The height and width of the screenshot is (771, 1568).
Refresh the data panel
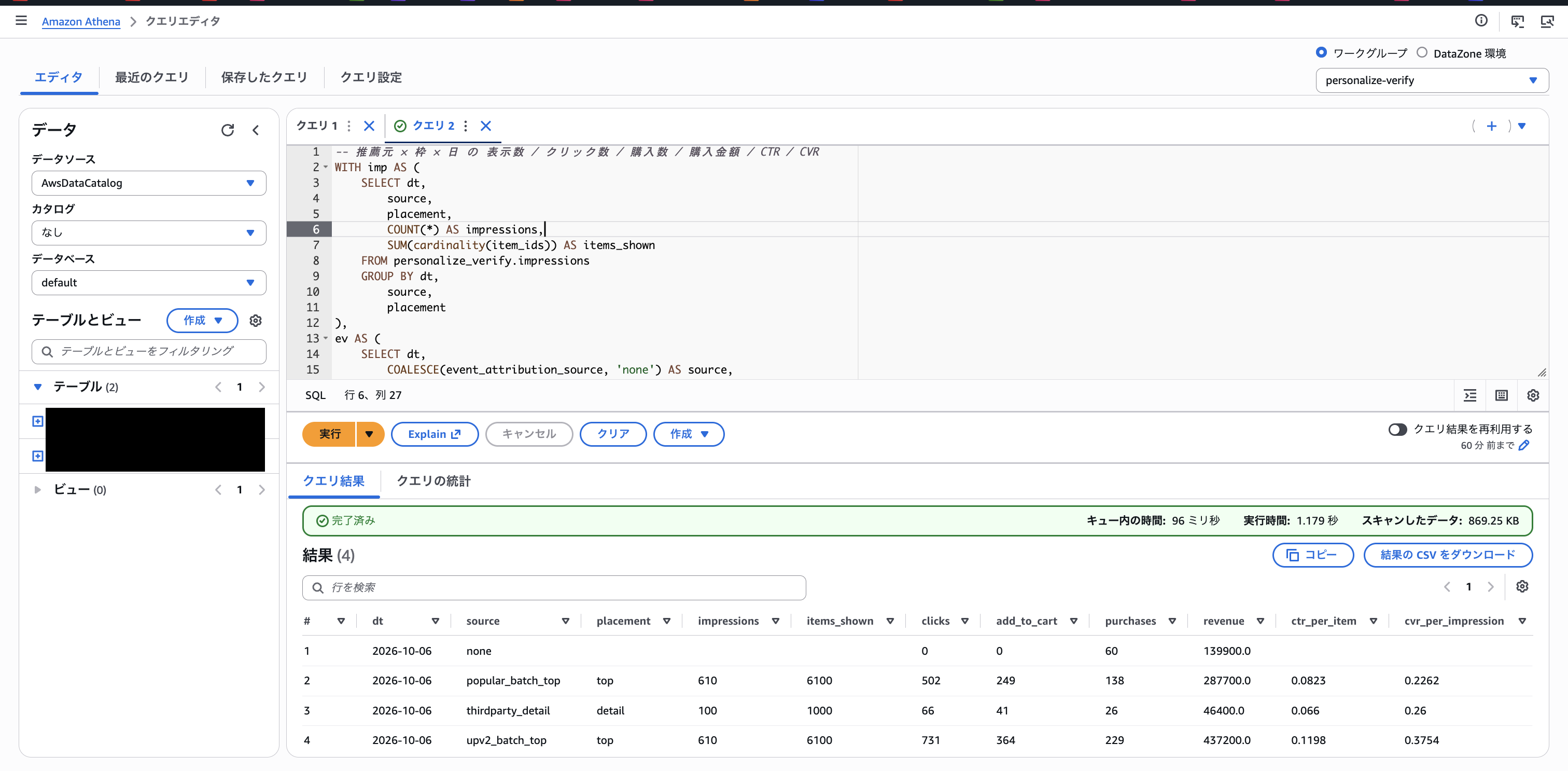(228, 130)
